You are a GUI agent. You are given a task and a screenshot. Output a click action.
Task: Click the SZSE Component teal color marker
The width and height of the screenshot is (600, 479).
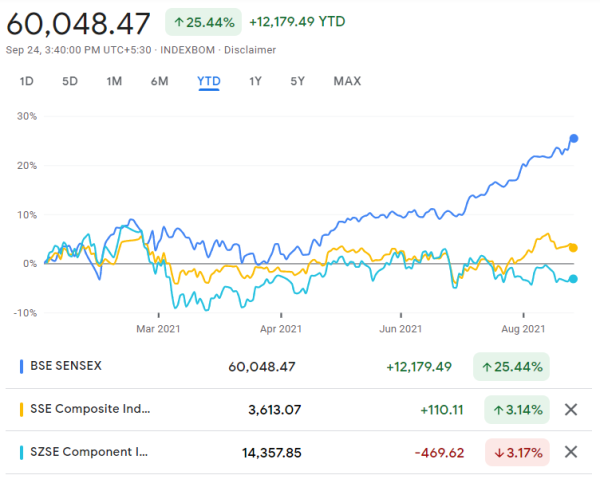[x=22, y=452]
